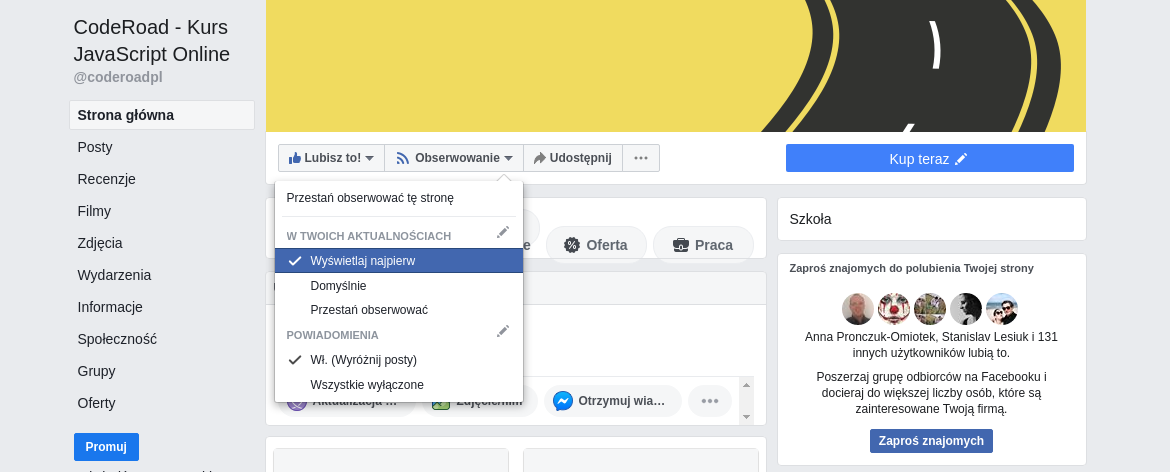Click the three-dots button next to Udostępnij
The width and height of the screenshot is (1170, 472).
pos(641,158)
